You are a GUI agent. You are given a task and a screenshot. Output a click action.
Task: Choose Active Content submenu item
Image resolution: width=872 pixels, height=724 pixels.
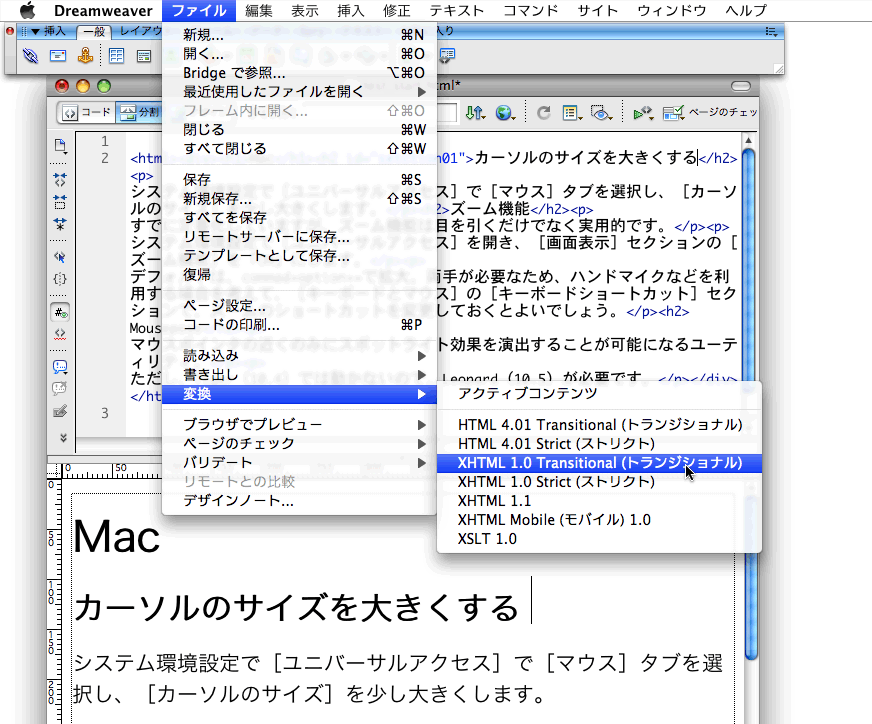click(x=599, y=394)
